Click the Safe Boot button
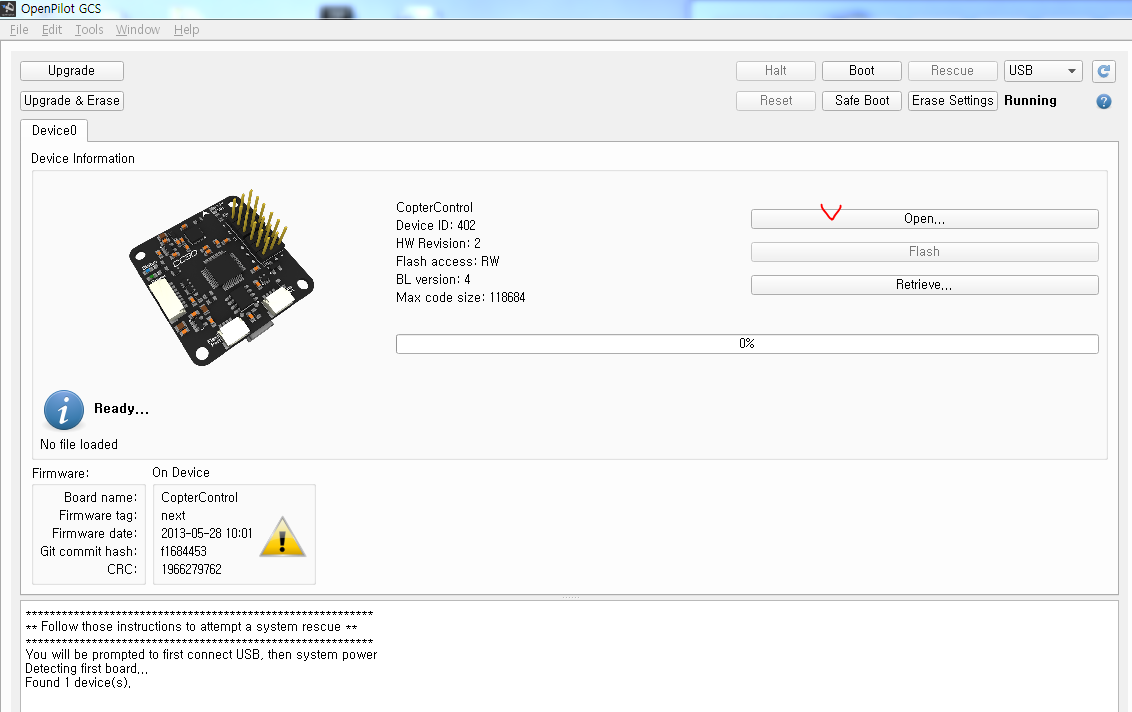 click(x=861, y=100)
